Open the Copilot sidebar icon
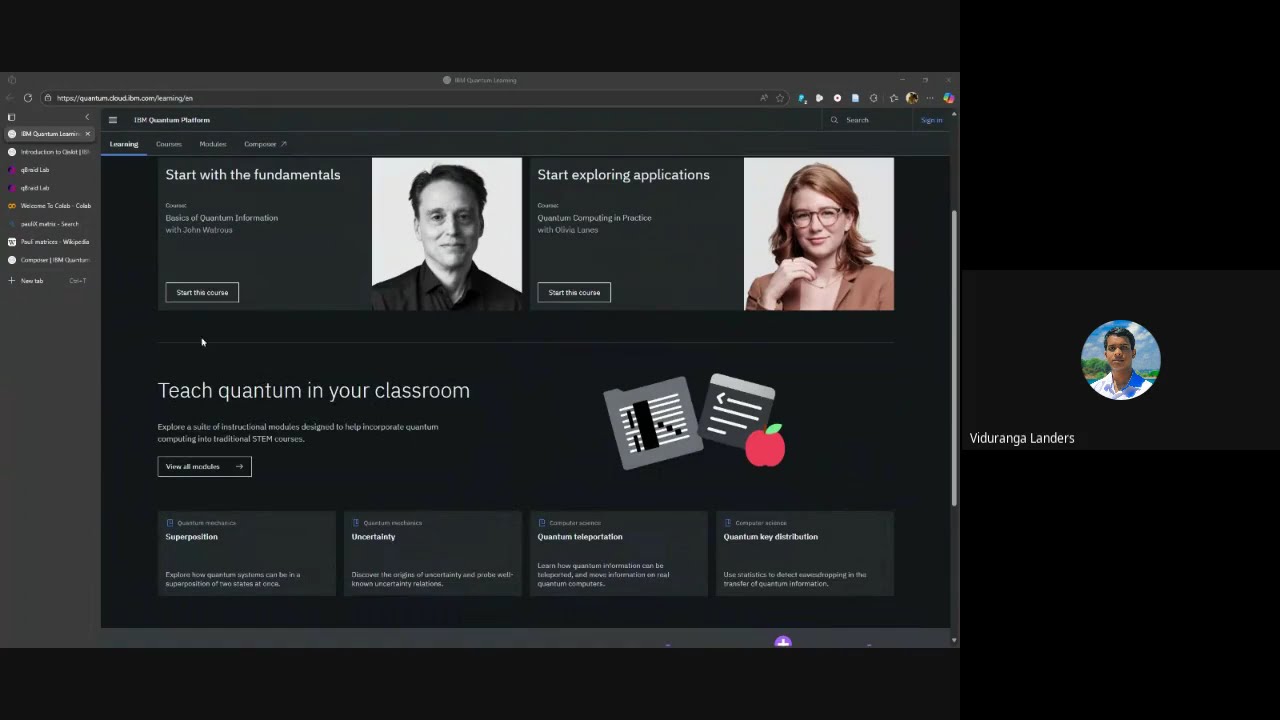 tap(948, 98)
